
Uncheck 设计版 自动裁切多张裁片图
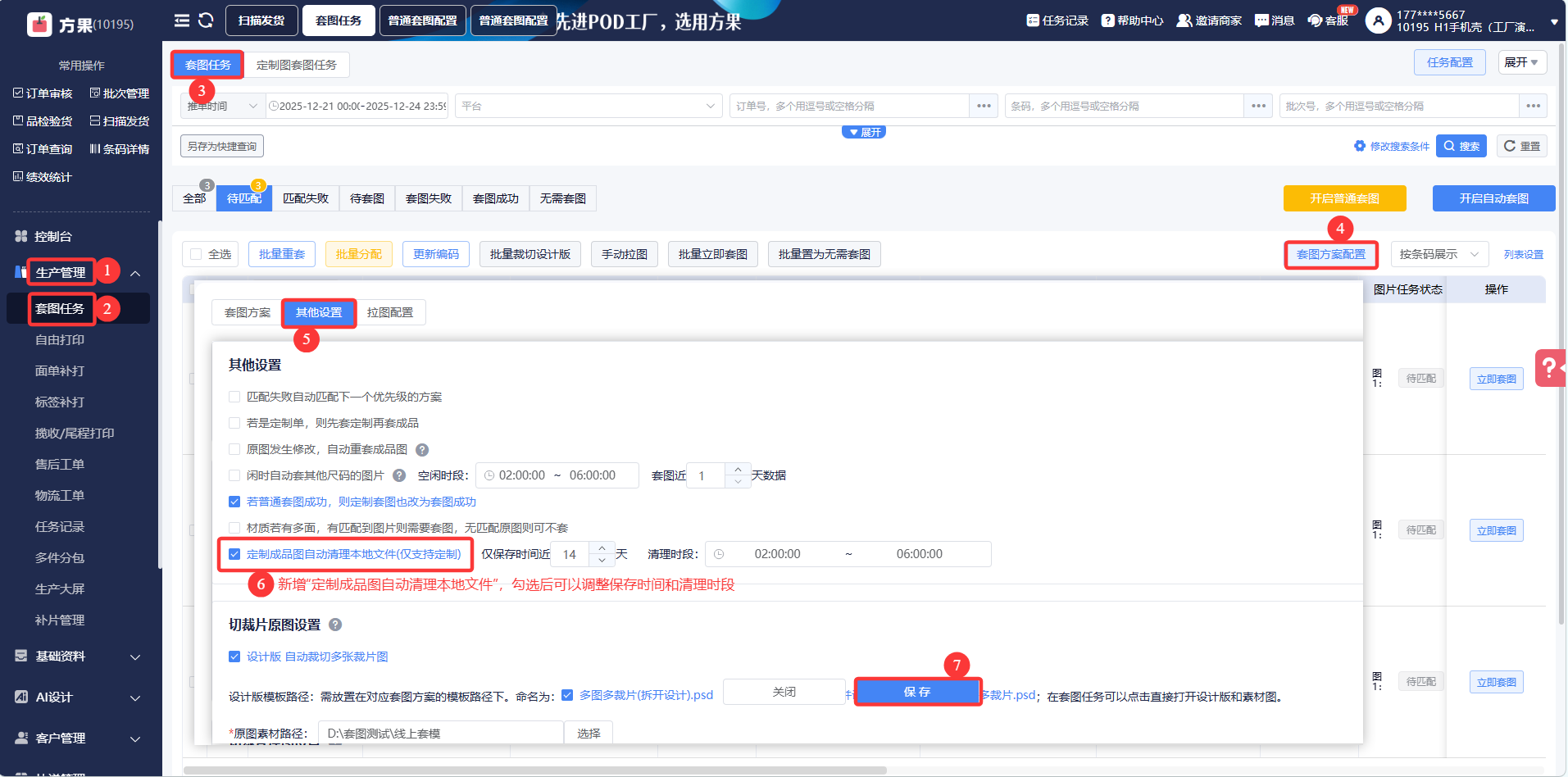[x=234, y=657]
